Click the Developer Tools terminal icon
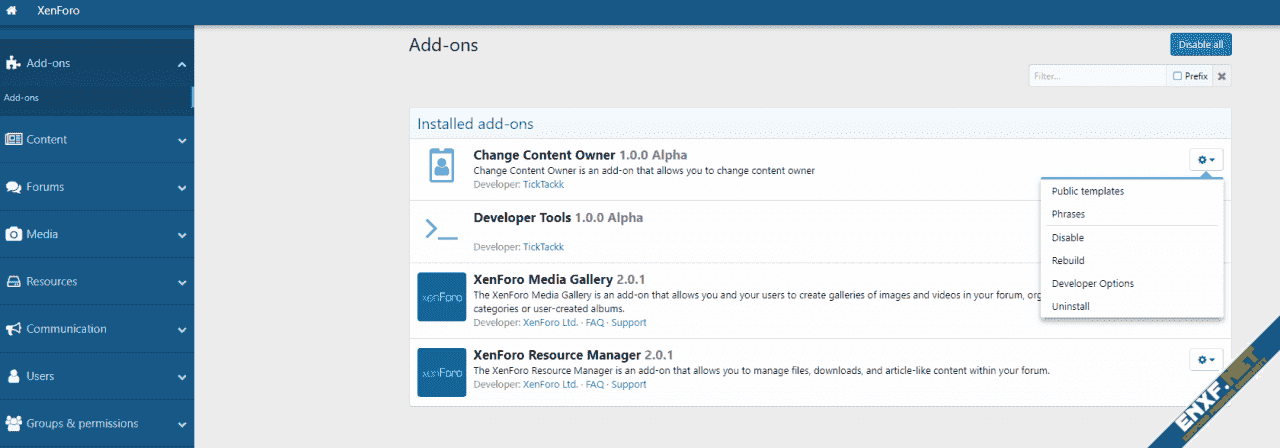Viewport: 1280px width, 448px height. point(441,229)
